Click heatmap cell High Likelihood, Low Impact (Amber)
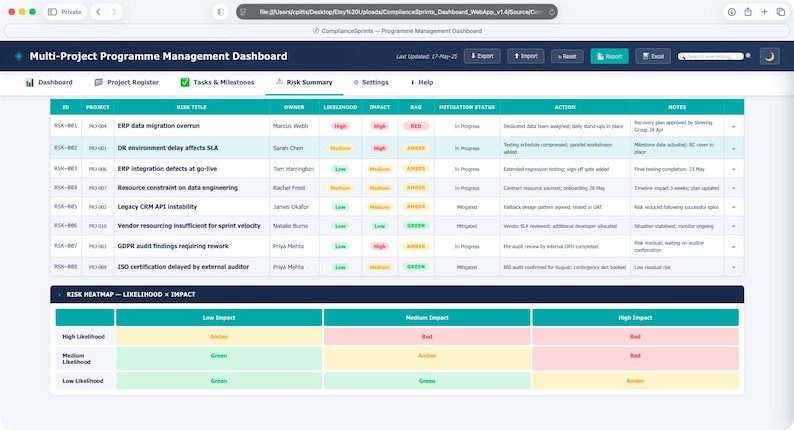Screen dimensions: 794x430 [x=219, y=336]
